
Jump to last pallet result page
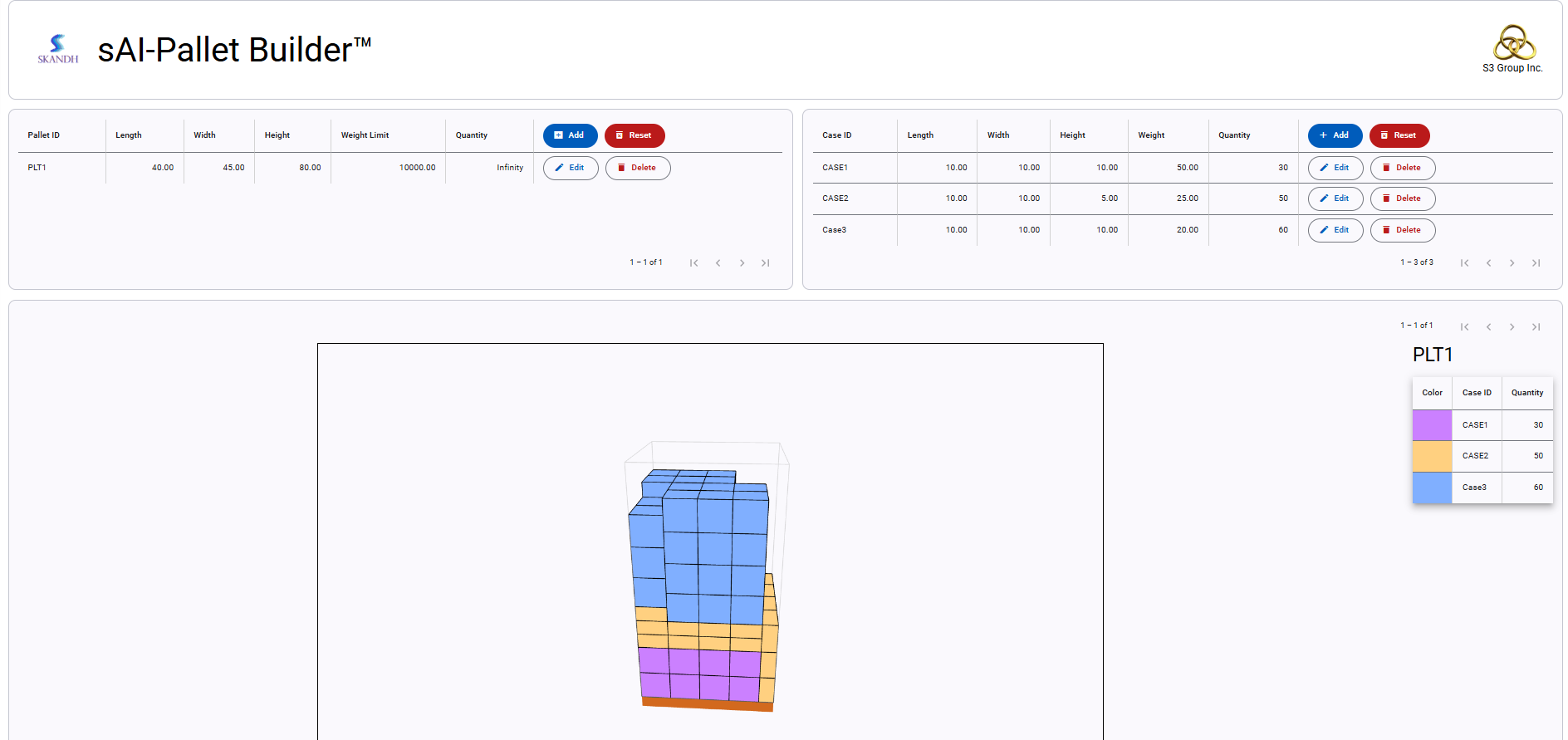[1536, 326]
